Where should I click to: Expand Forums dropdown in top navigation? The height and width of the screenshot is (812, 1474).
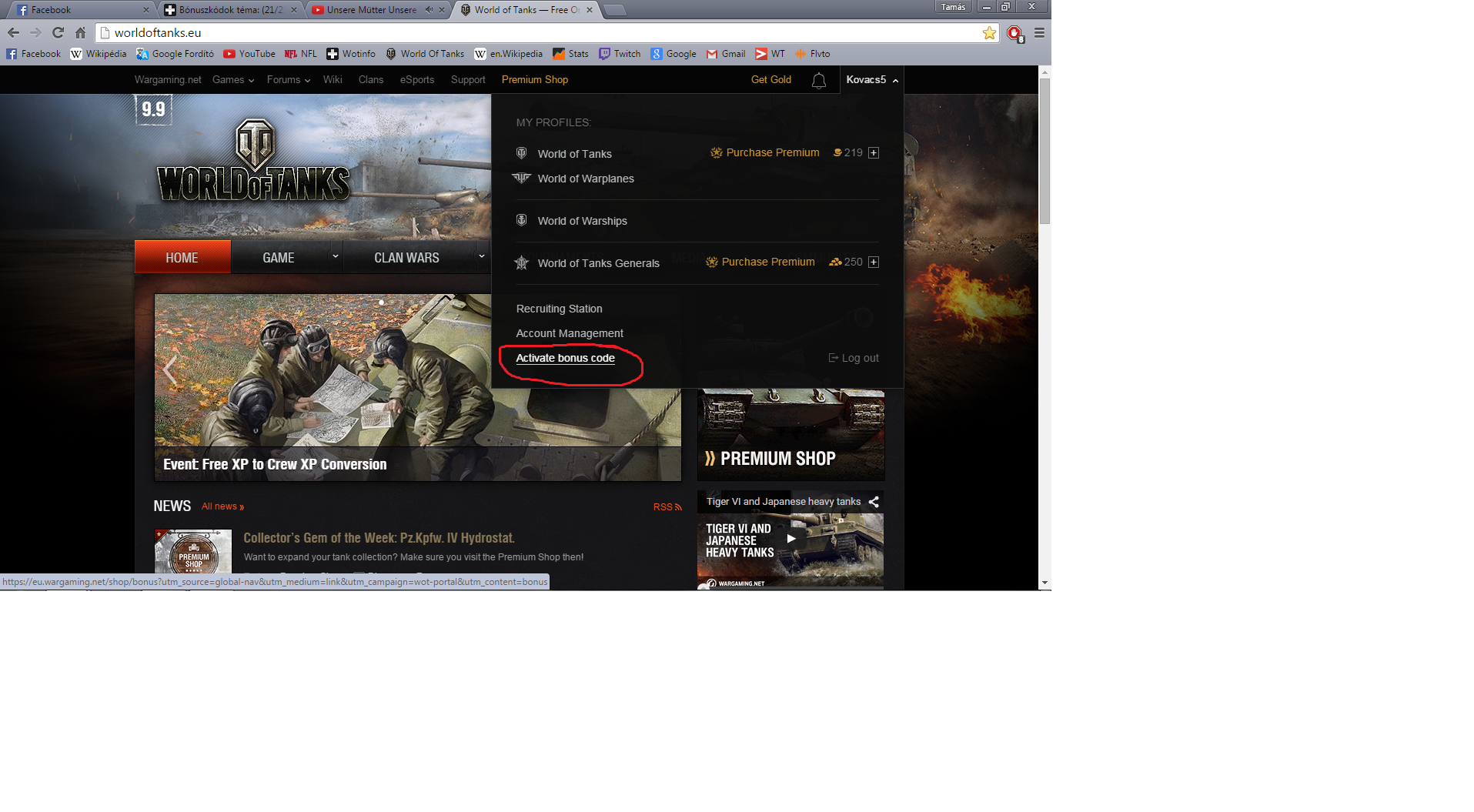289,80
